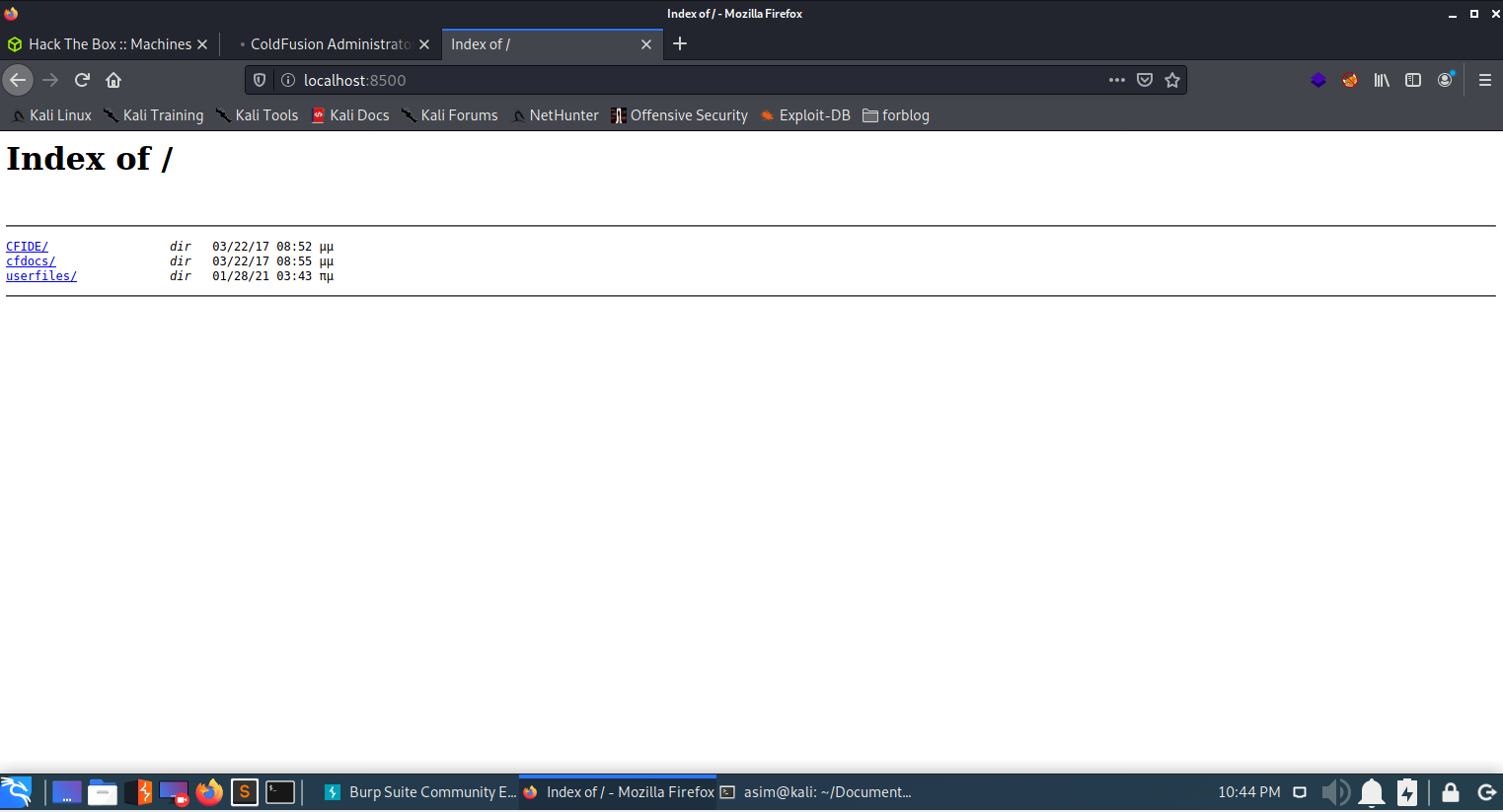Open Kali Training bookmark
Screen dimensions: 1503x812
coord(153,115)
